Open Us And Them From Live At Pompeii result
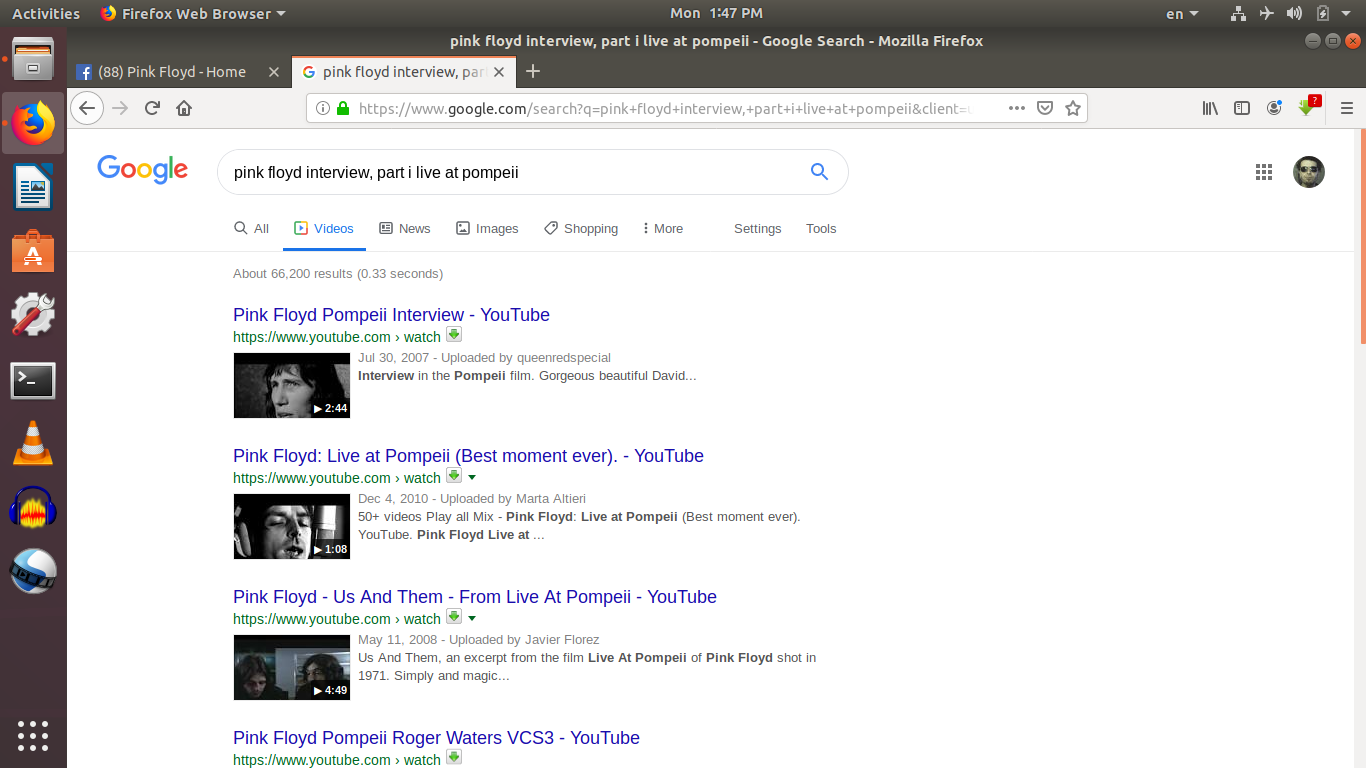The width and height of the screenshot is (1366, 768). [x=475, y=597]
